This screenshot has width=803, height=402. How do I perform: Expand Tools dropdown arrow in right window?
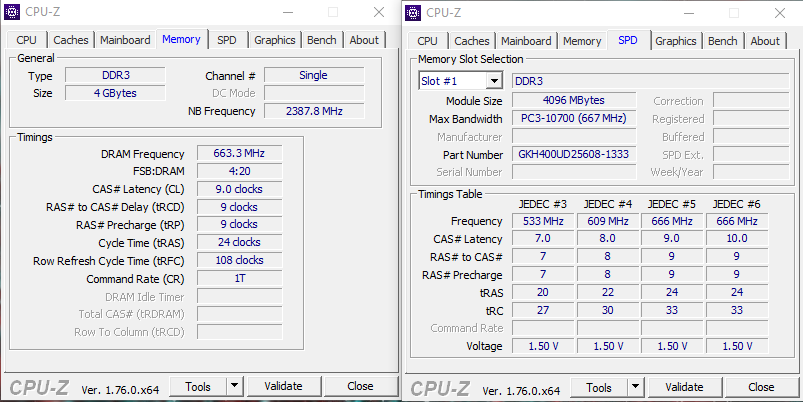tap(635, 386)
